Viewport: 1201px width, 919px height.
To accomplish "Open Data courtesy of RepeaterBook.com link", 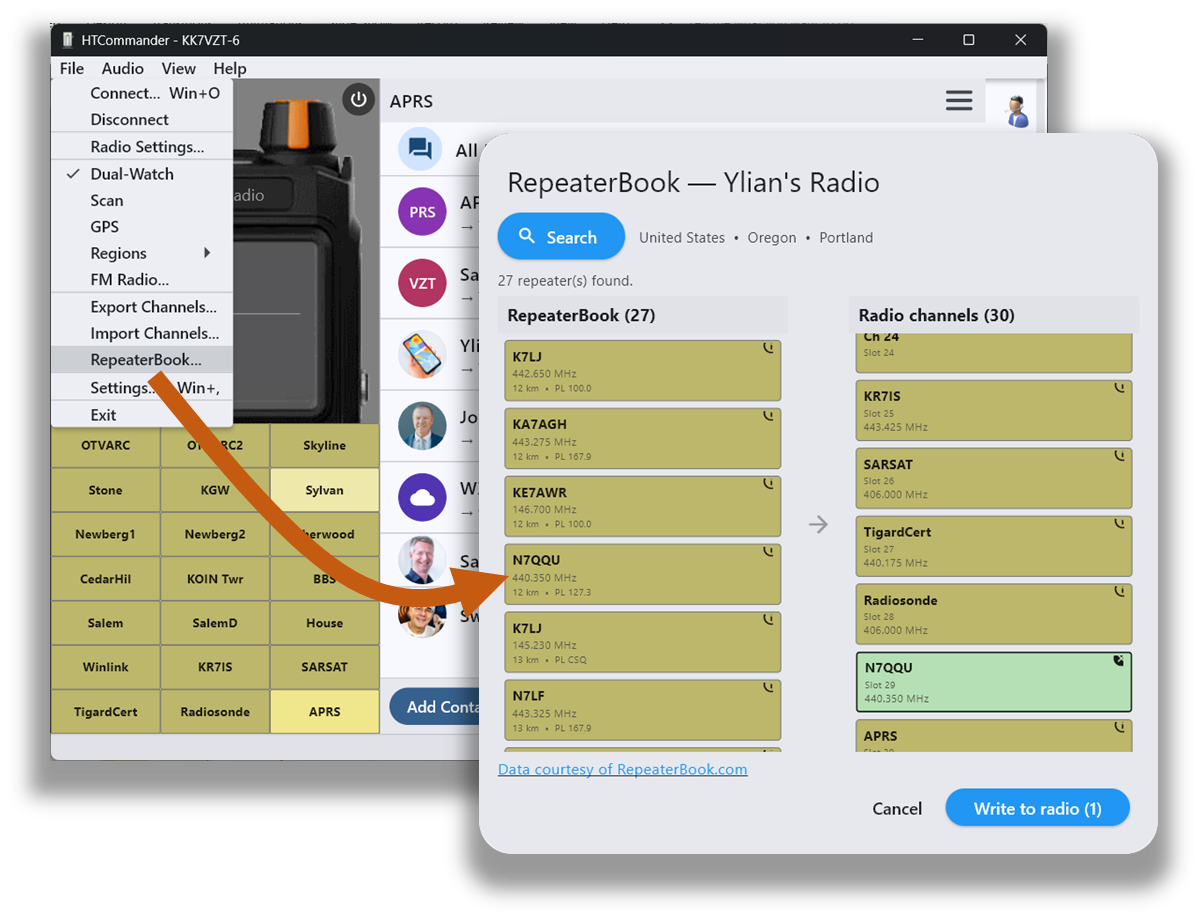I will coord(623,769).
